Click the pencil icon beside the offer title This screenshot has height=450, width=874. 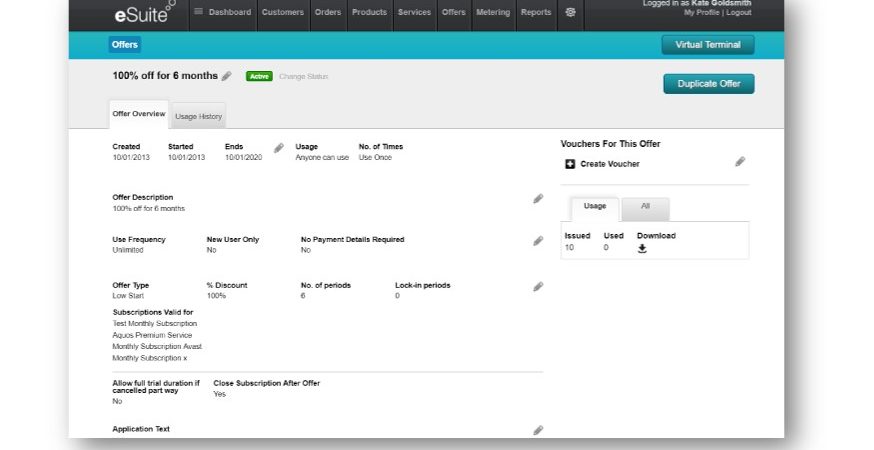pyautogui.click(x=227, y=76)
